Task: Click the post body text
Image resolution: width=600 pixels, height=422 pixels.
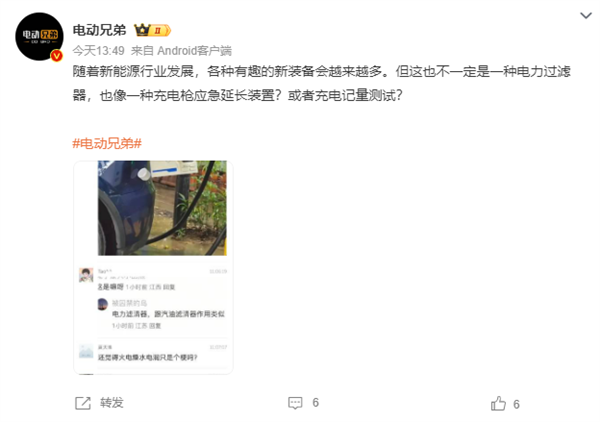Action: [x=321, y=83]
